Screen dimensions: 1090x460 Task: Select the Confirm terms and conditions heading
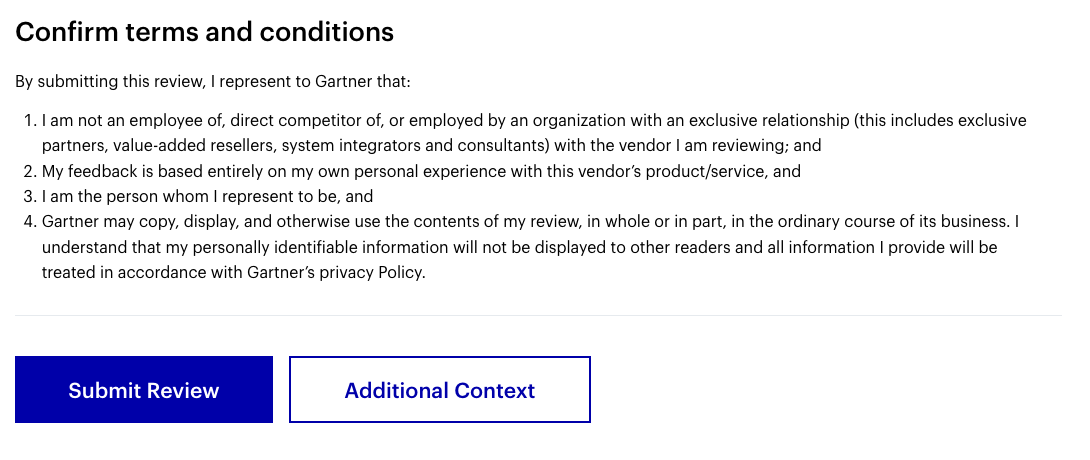coord(204,32)
